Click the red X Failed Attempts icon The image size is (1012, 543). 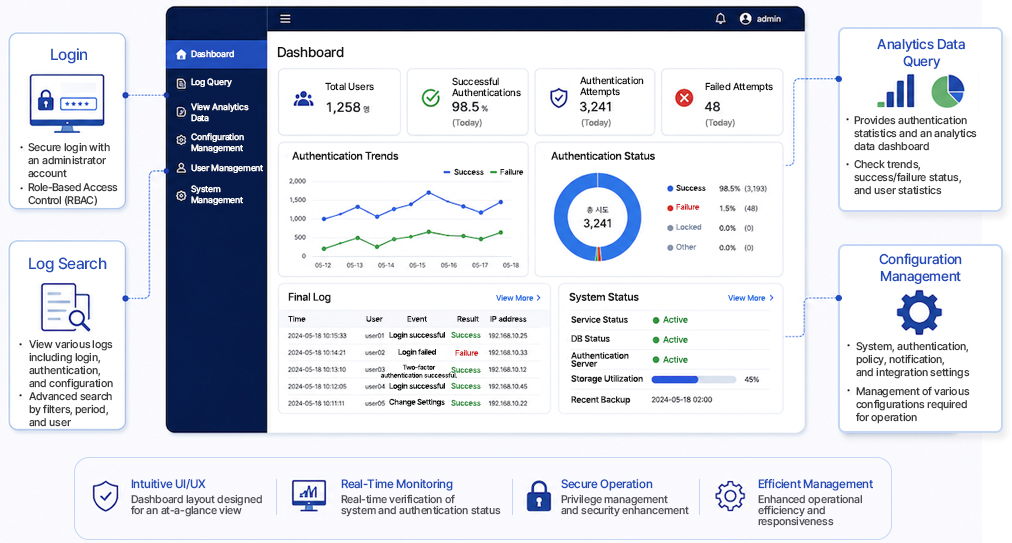click(x=684, y=97)
